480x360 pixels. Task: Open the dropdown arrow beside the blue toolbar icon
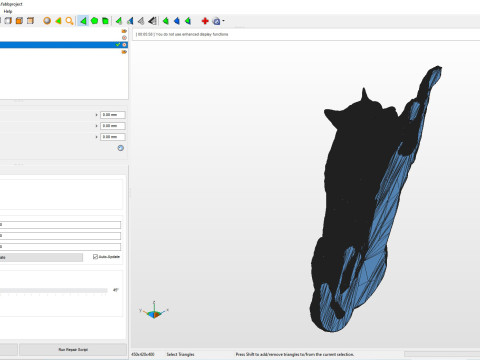coord(223,21)
